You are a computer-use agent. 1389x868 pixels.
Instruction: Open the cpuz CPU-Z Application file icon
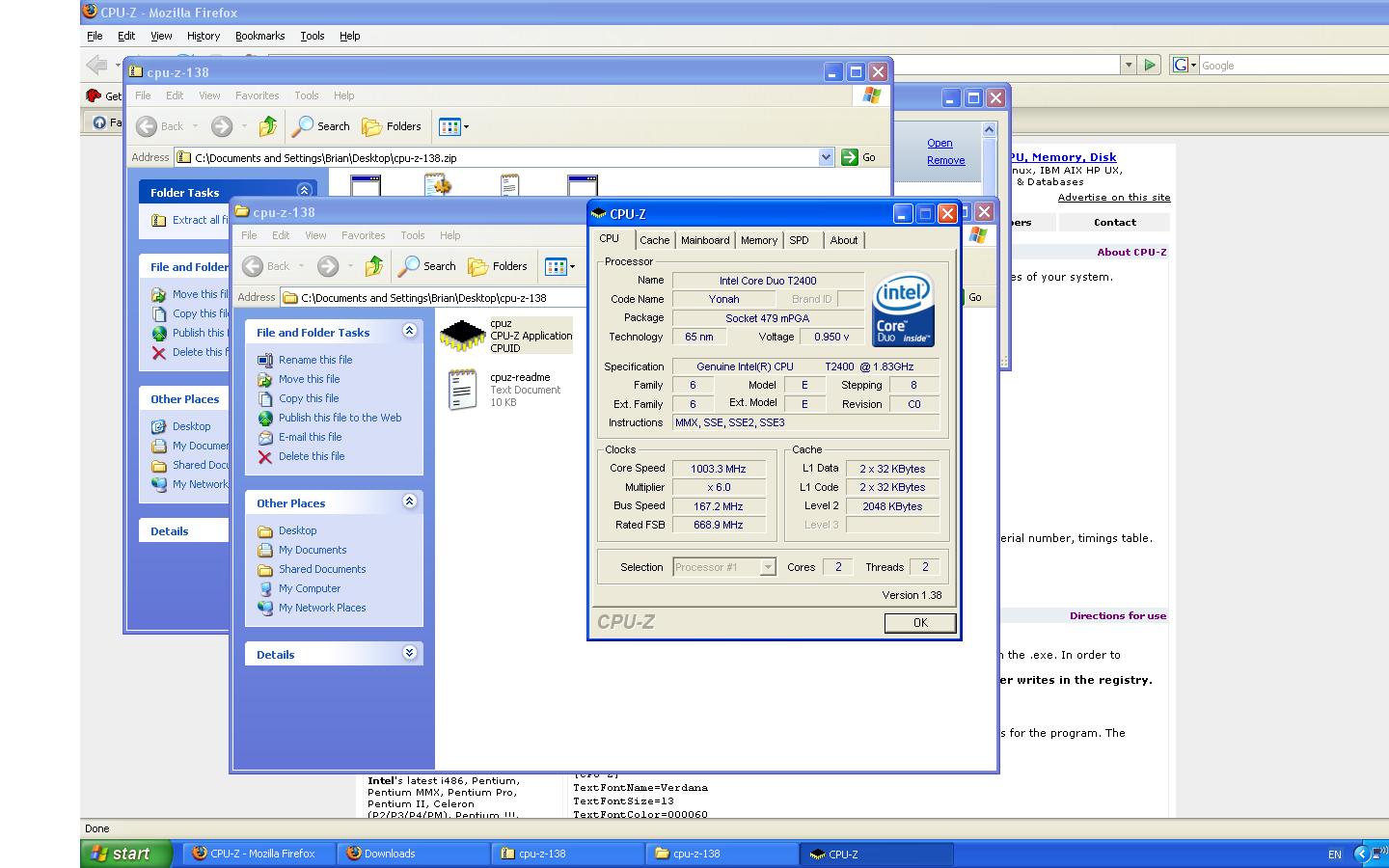click(x=462, y=336)
